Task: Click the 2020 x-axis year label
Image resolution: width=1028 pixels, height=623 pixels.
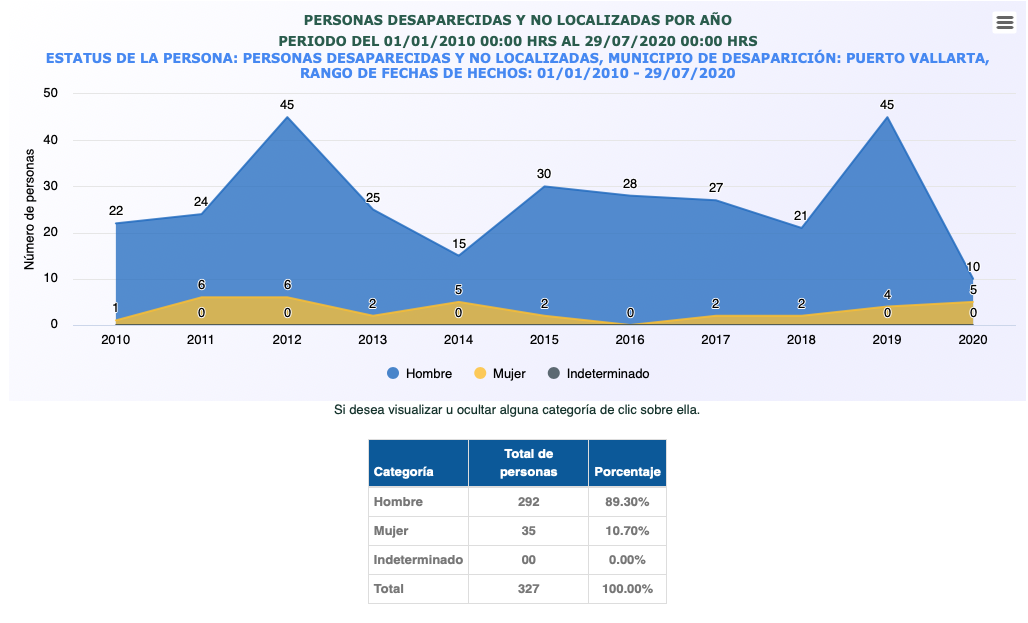Action: 972,340
